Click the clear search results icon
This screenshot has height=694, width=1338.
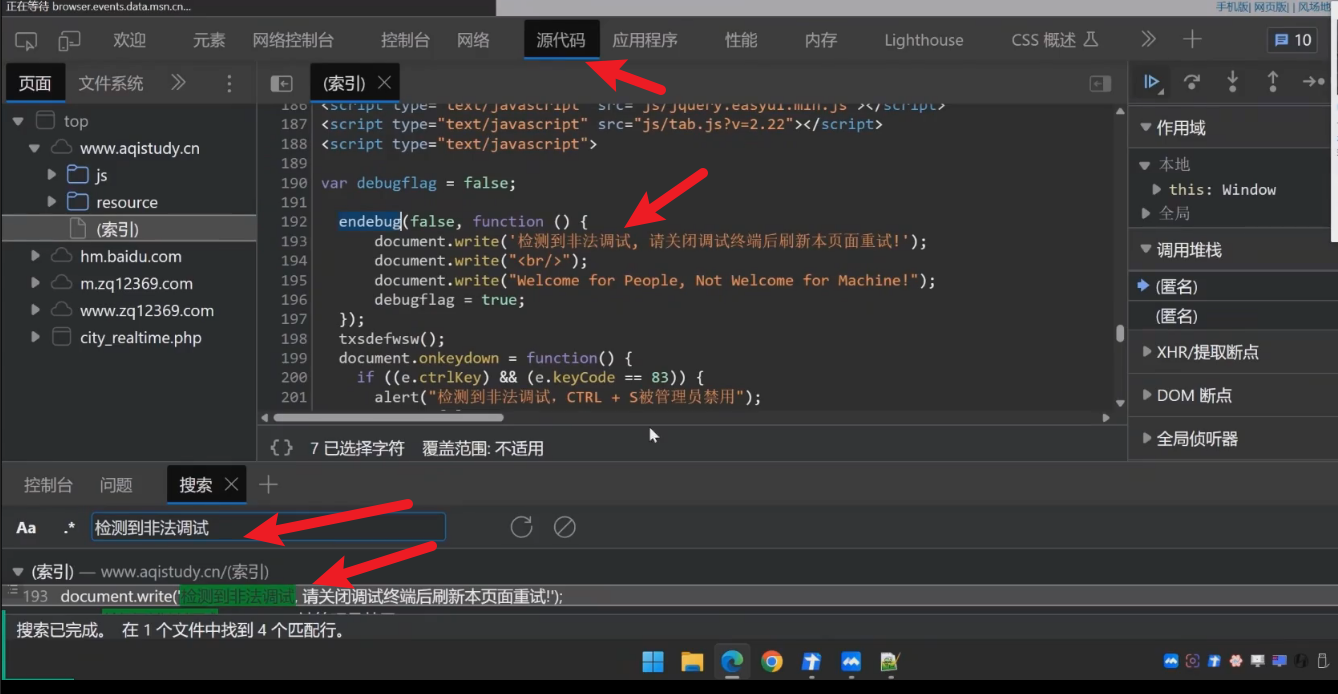pos(565,527)
